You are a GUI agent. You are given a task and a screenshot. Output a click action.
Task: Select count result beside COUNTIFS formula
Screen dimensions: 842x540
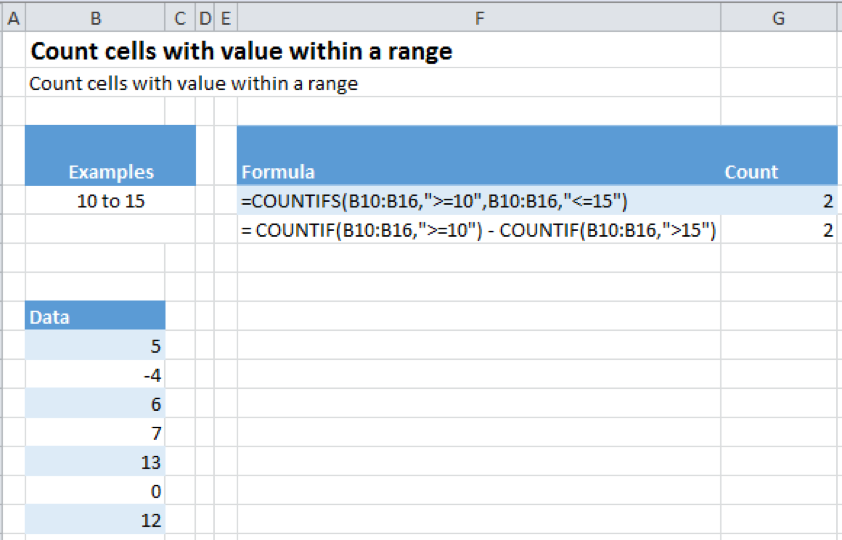779,201
